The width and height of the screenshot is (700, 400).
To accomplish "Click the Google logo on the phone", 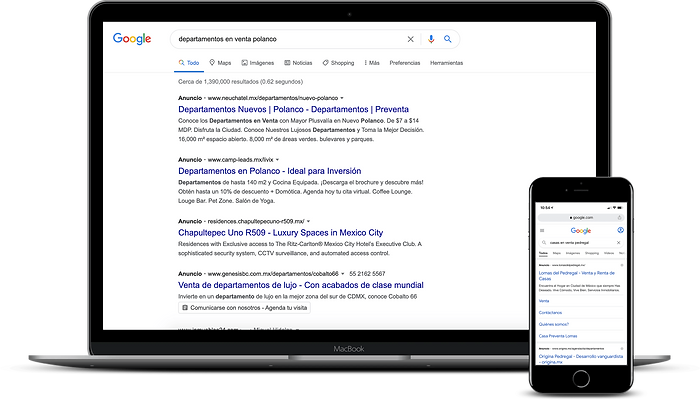I will tap(581, 231).
